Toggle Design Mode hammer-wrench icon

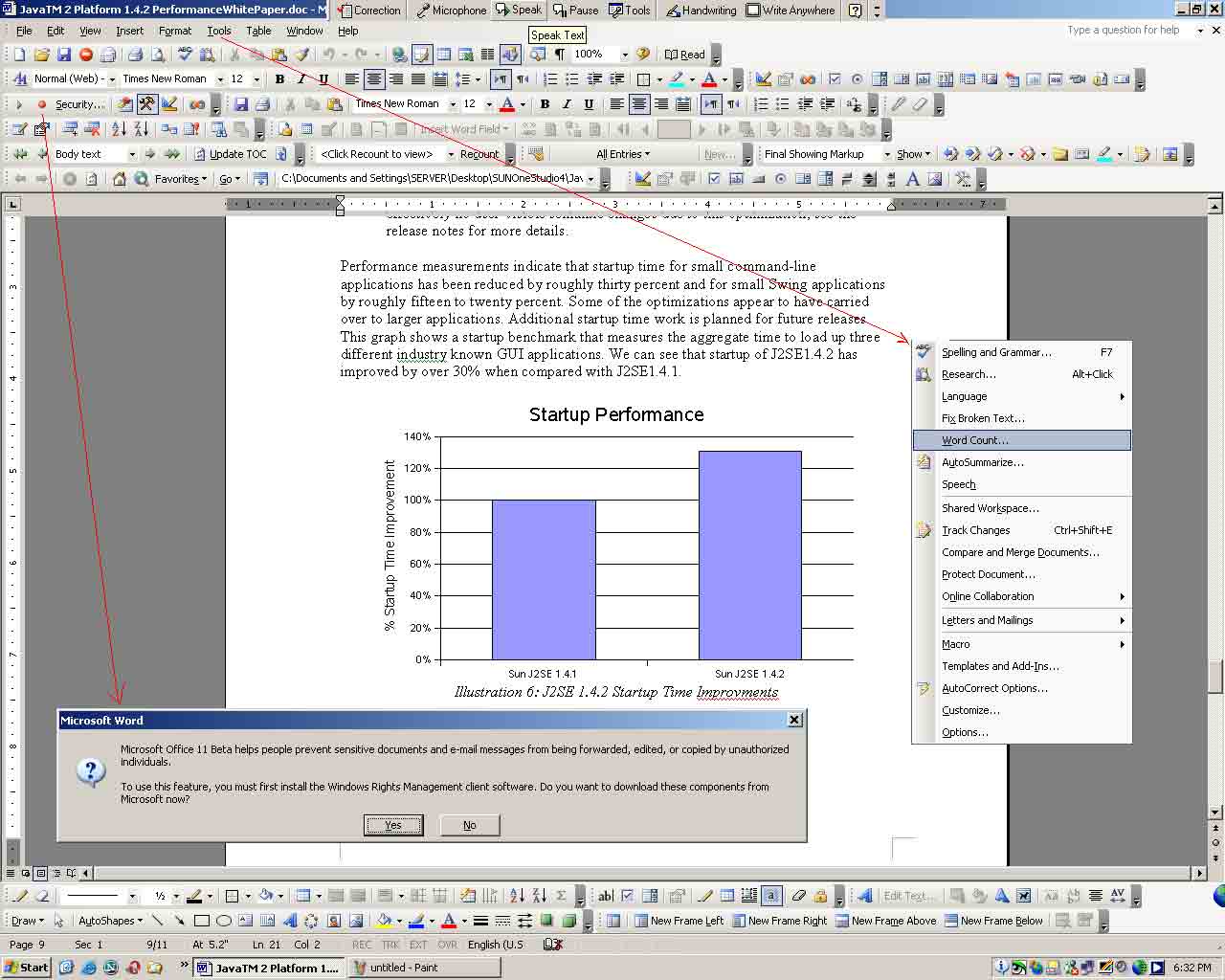(146, 104)
